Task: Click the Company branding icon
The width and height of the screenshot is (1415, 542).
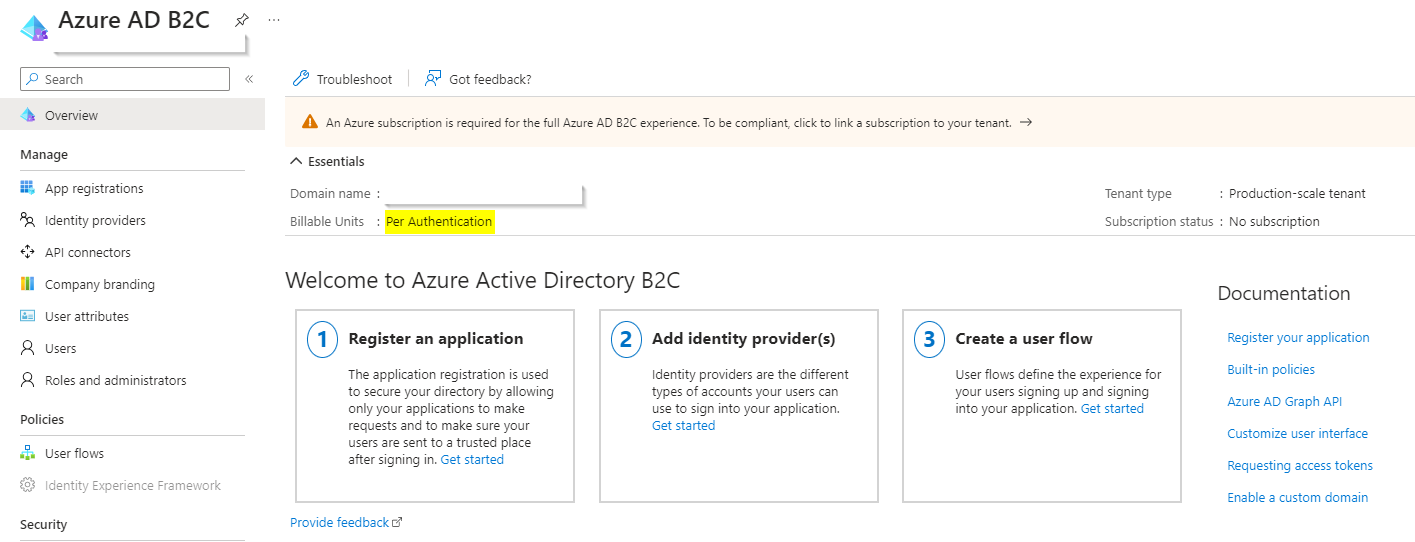Action: pyautogui.click(x=28, y=284)
